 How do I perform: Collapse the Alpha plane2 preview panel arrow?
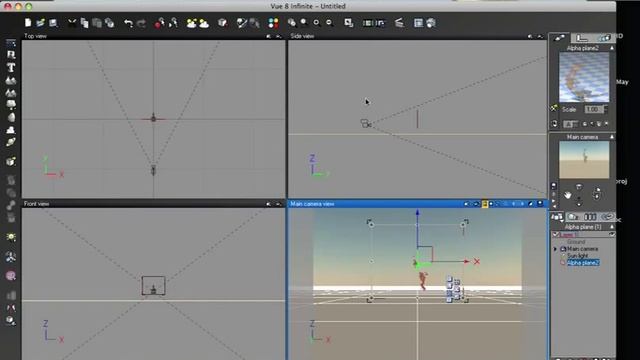tap(612, 48)
